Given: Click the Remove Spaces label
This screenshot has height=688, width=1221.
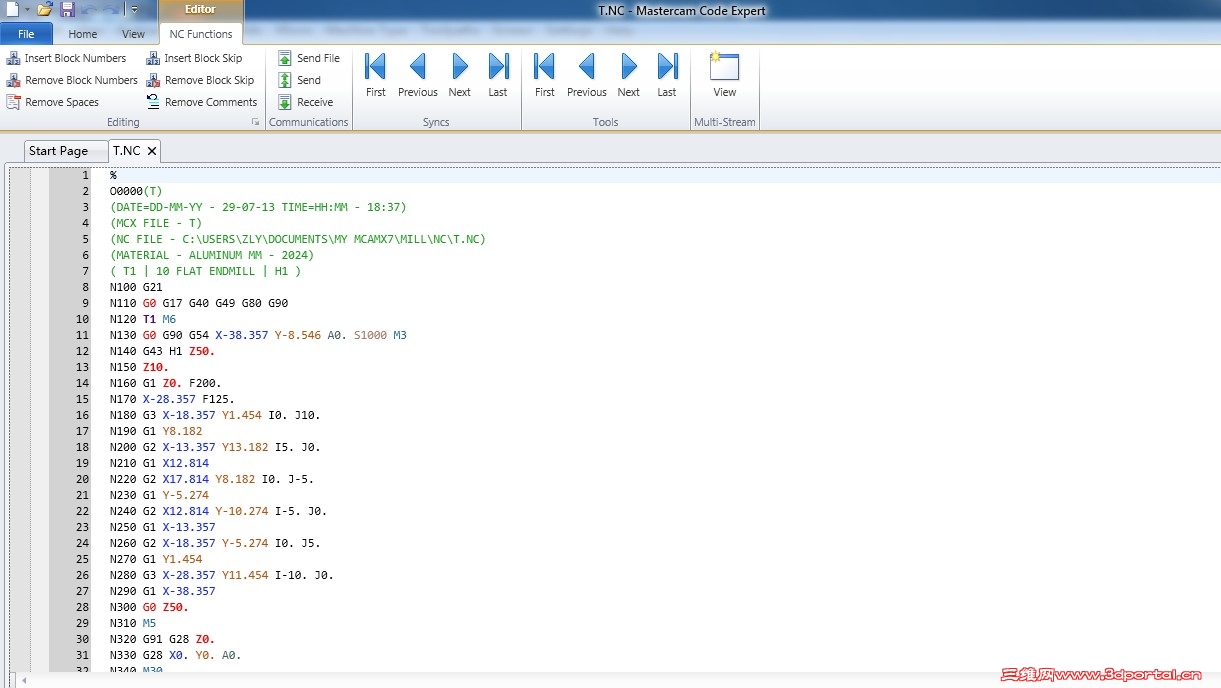Looking at the screenshot, I should click(x=62, y=102).
